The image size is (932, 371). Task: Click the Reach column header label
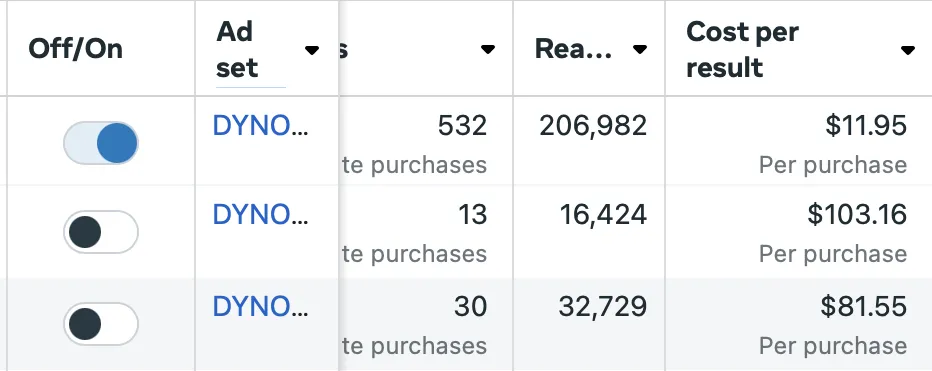click(573, 49)
